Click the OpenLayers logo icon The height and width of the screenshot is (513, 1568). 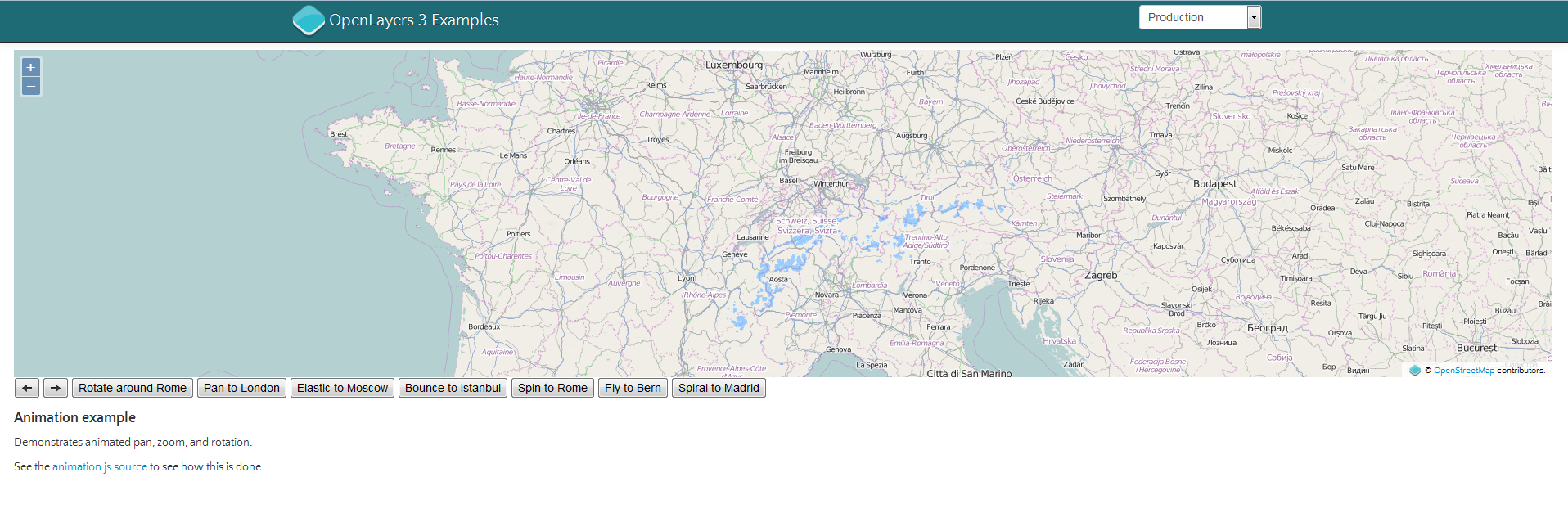(309, 20)
